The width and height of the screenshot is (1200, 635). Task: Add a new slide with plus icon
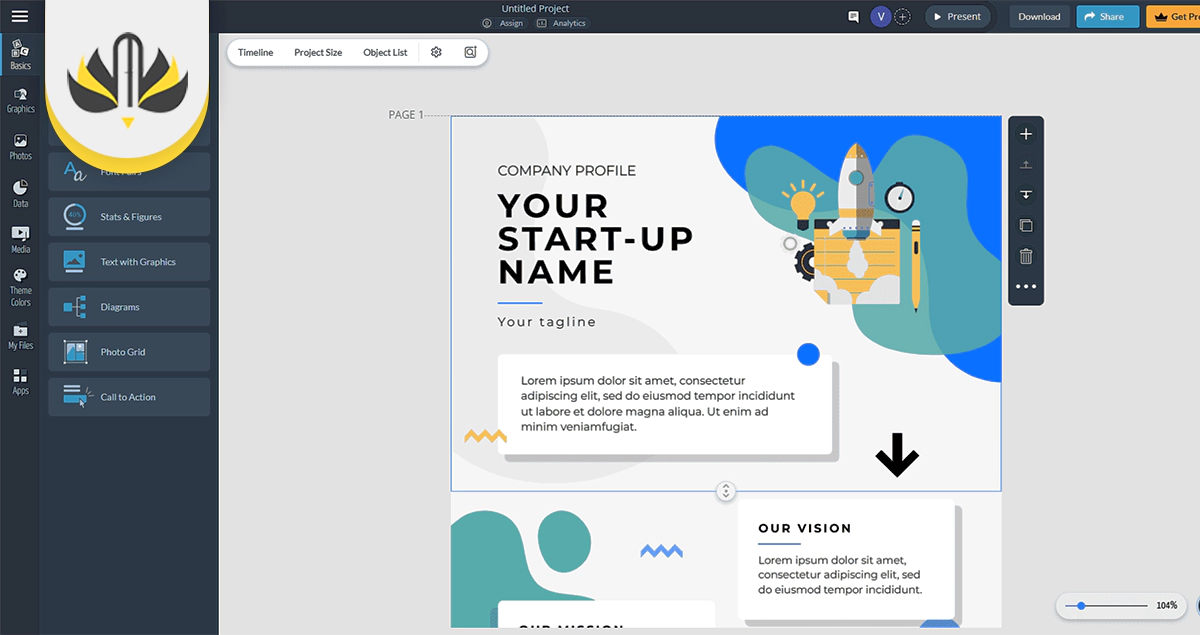(1025, 134)
